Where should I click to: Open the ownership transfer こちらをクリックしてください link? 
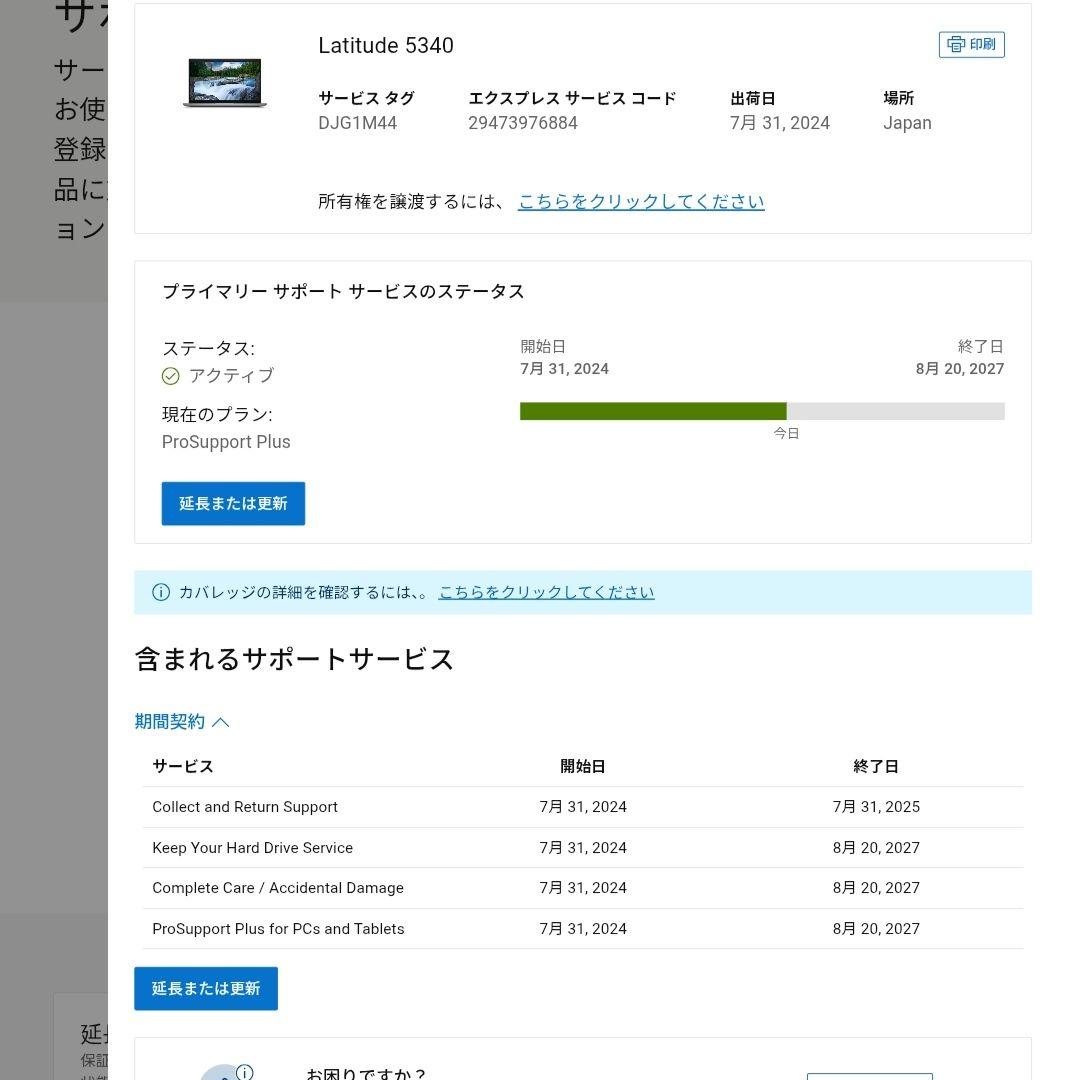[641, 202]
